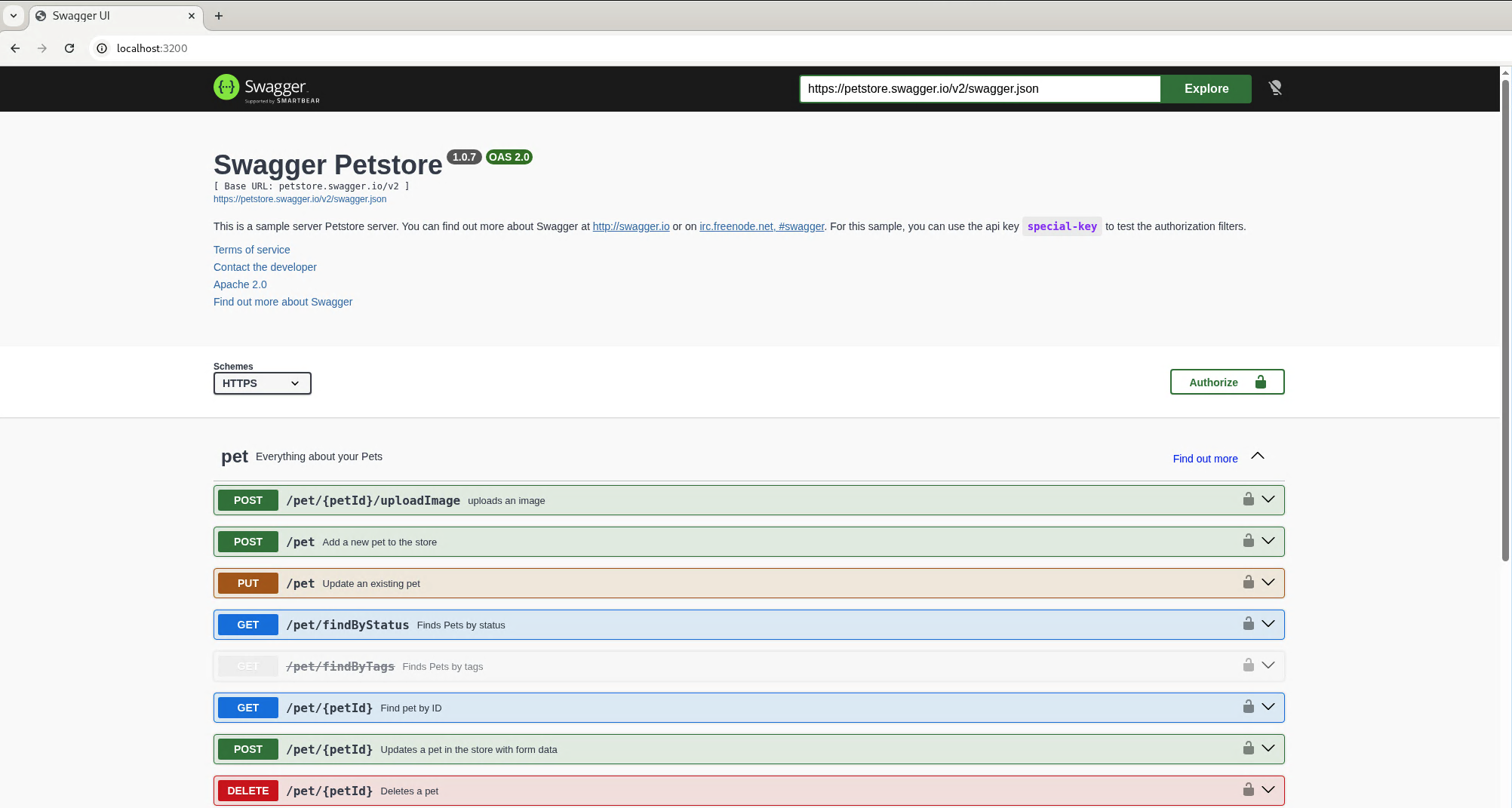Open the http://swagger.io link

pyautogui.click(x=631, y=226)
